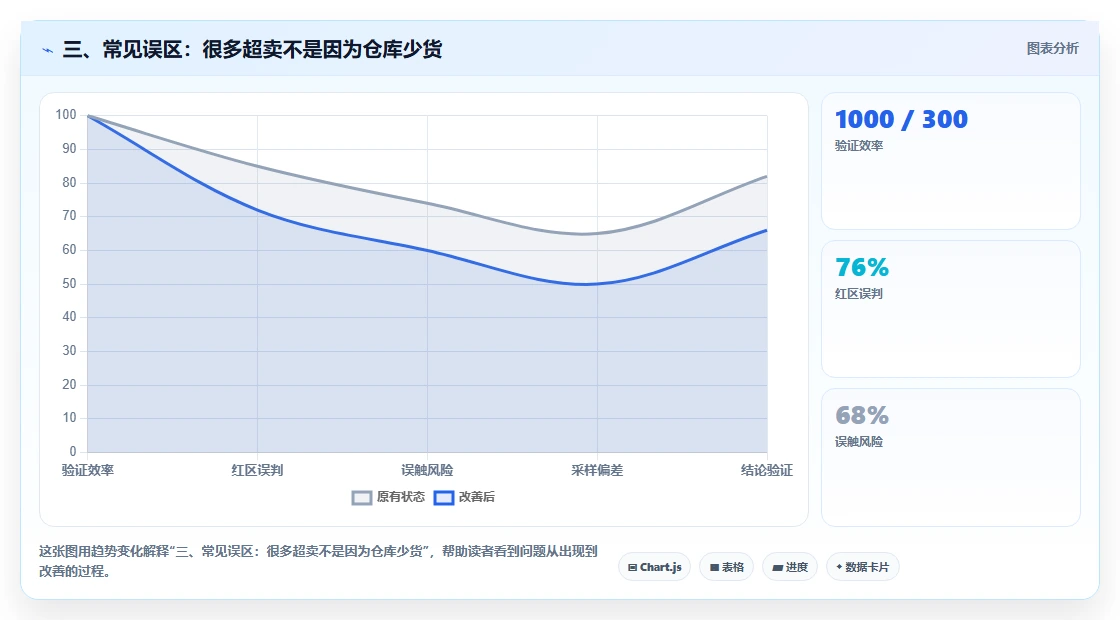Click the 红区误判 x-axis label

pyautogui.click(x=257, y=470)
